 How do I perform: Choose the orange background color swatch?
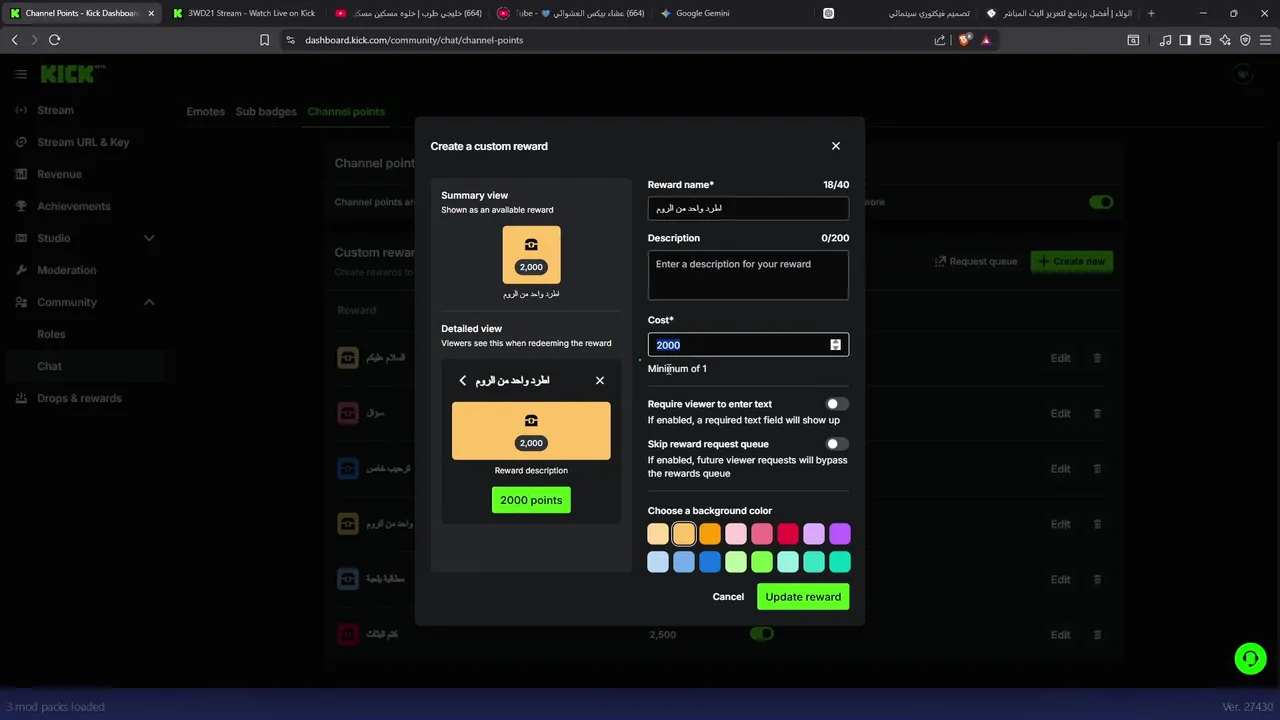point(710,534)
